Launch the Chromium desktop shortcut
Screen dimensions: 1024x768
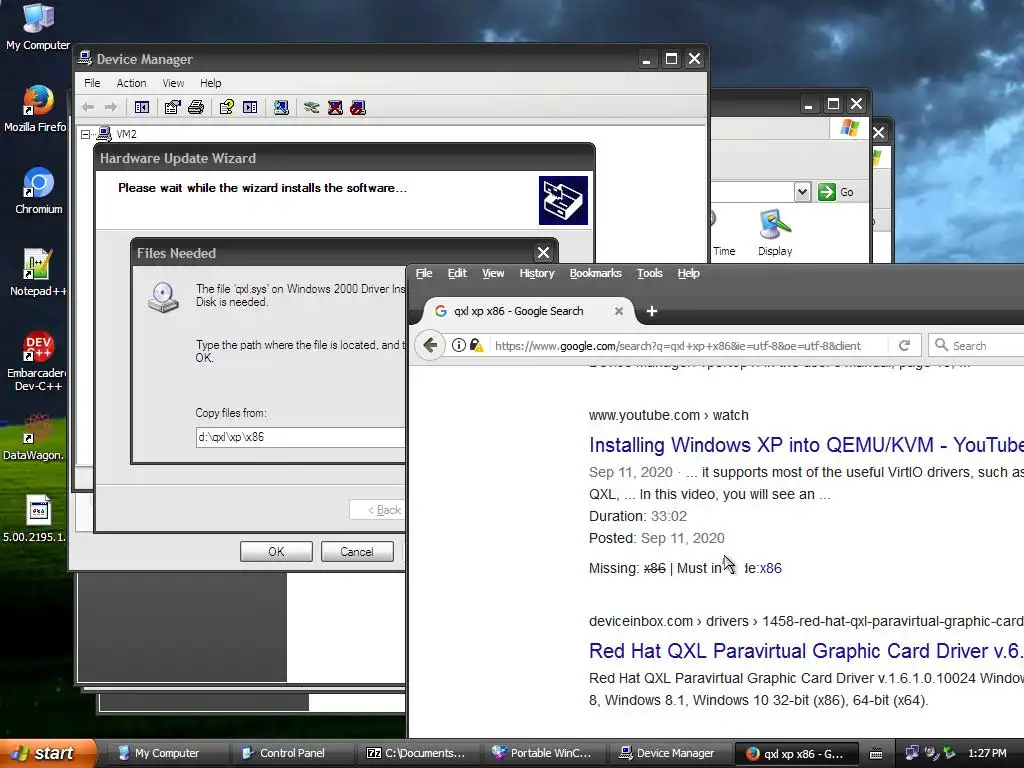38,191
